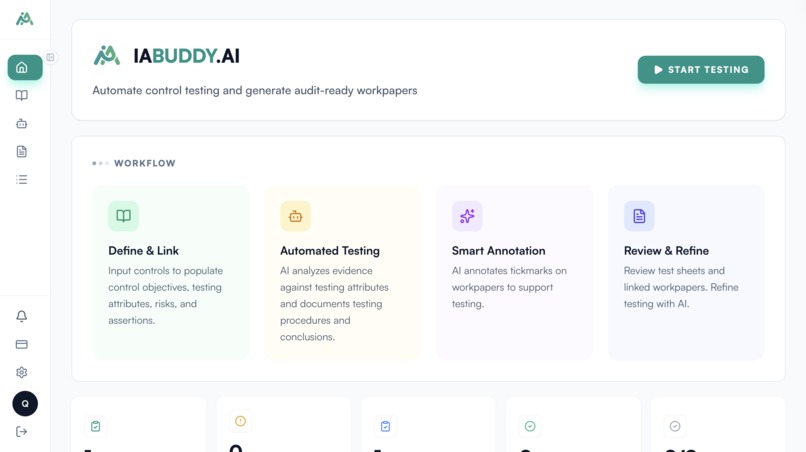Viewport: 806px width, 452px height.
Task: Open the document icon in sidebar
Action: point(22,151)
